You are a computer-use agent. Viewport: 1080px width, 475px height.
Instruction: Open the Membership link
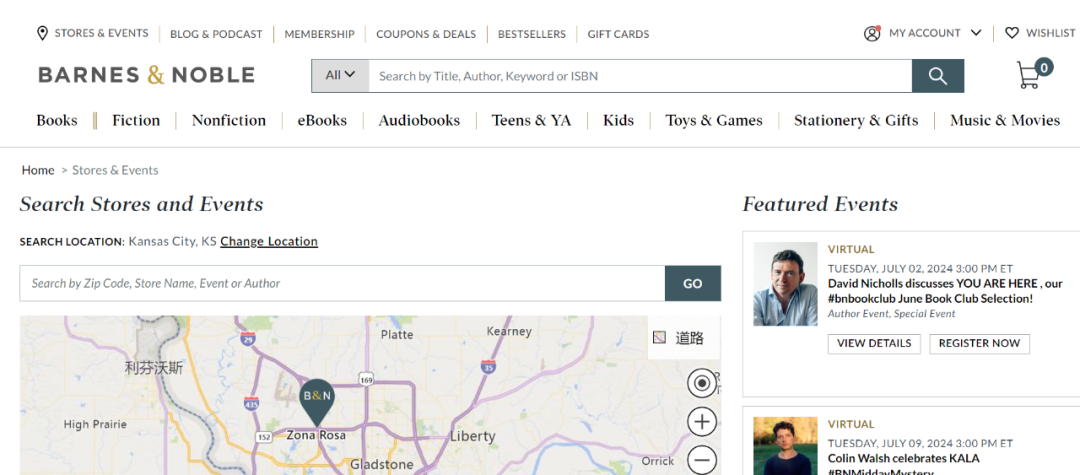coord(320,34)
